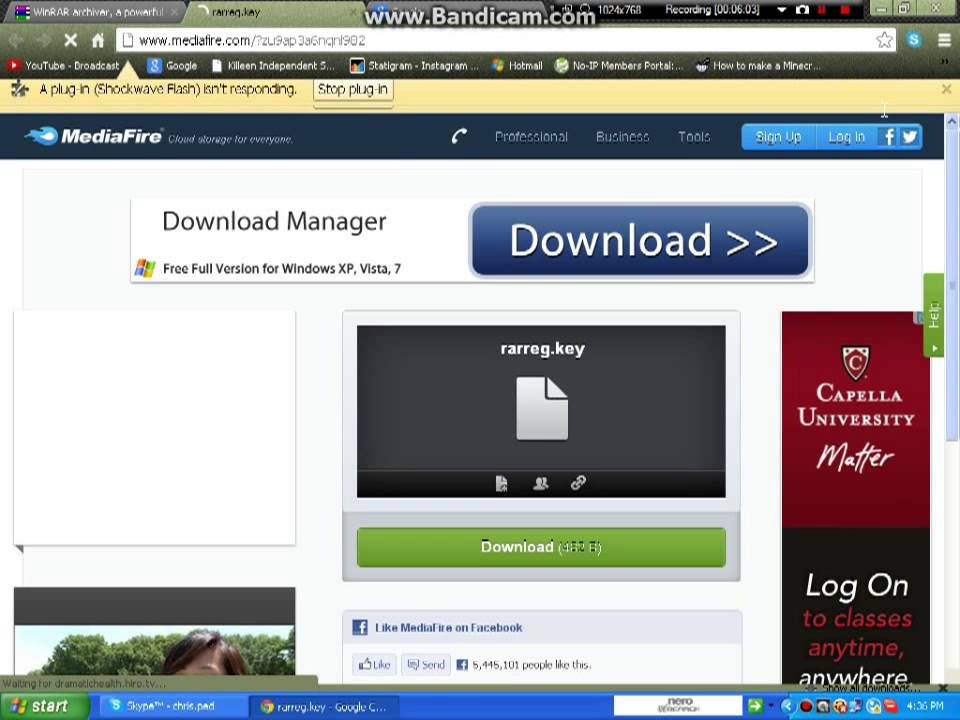The height and width of the screenshot is (720, 960).
Task: Click the large file thumbnail for rarreg.key
Action: (x=542, y=408)
